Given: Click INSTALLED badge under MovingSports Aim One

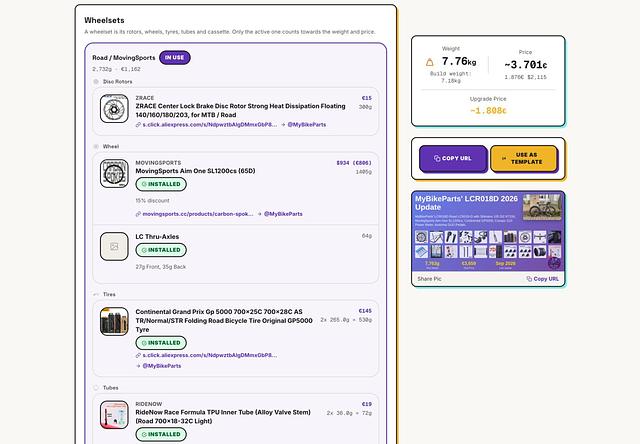Looking at the screenshot, I should click(x=161, y=184).
